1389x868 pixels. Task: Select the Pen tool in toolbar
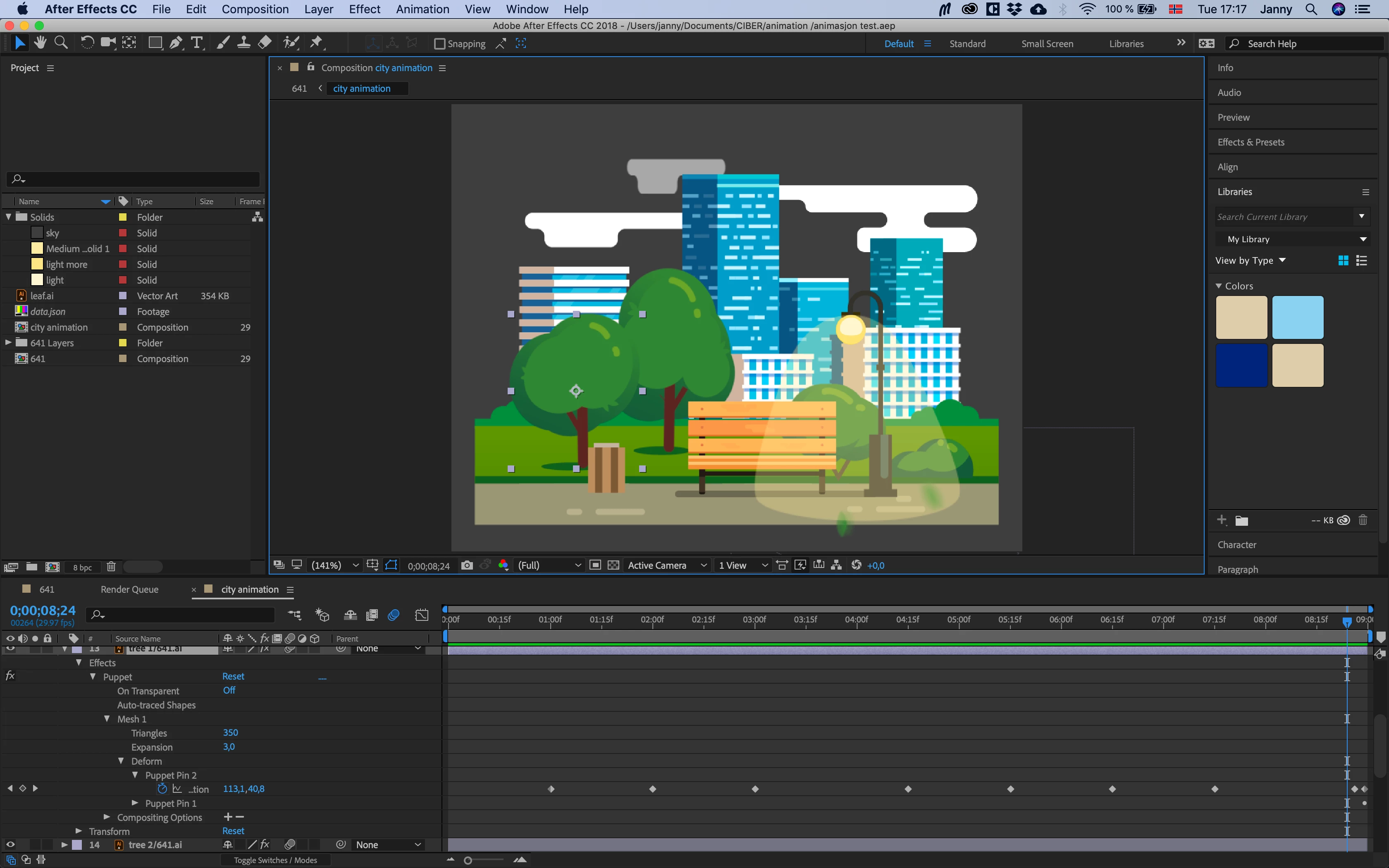(176, 43)
